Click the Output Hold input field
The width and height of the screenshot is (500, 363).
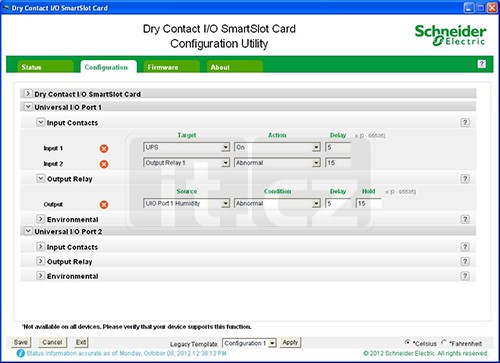coord(368,203)
